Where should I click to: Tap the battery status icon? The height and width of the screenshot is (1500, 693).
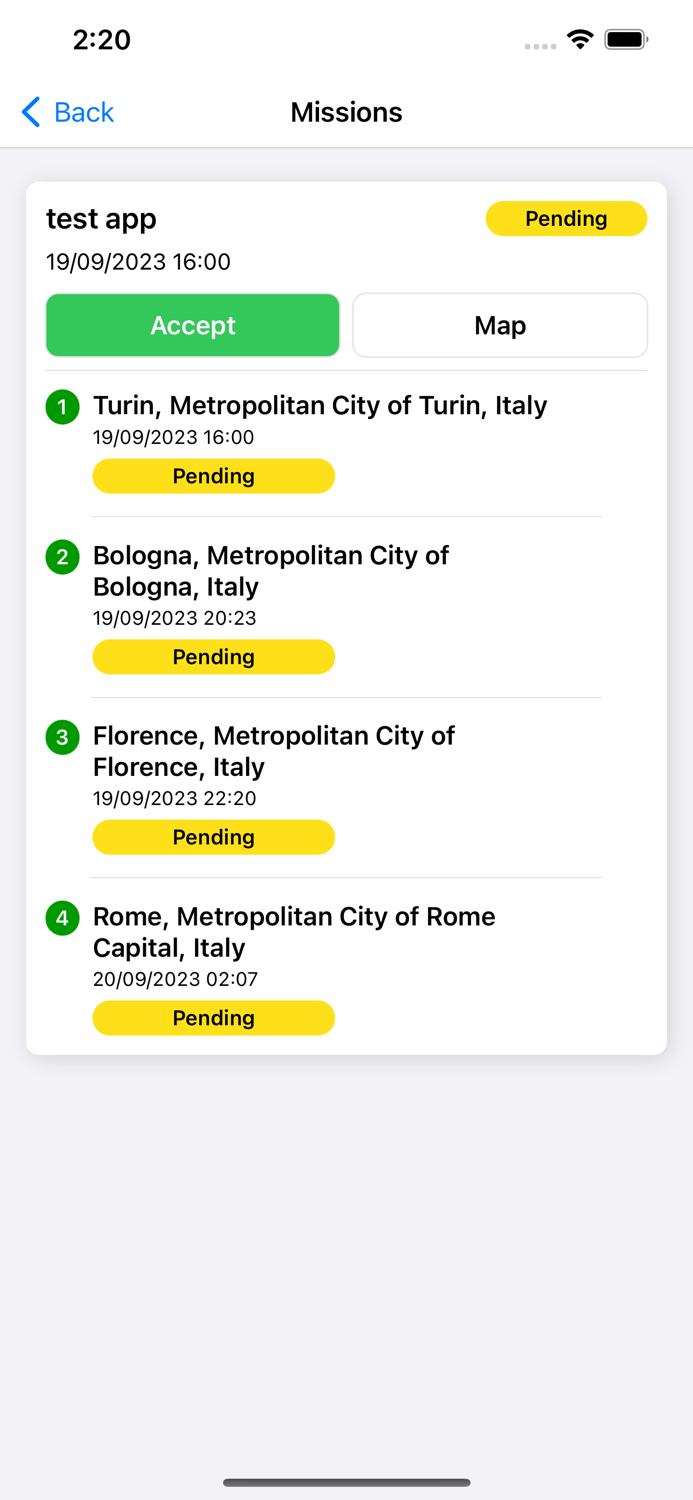[626, 40]
